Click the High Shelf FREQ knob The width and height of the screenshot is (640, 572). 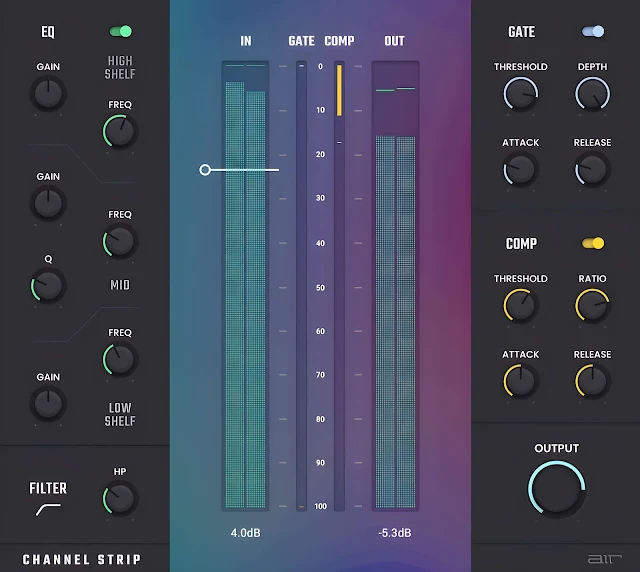click(120, 131)
